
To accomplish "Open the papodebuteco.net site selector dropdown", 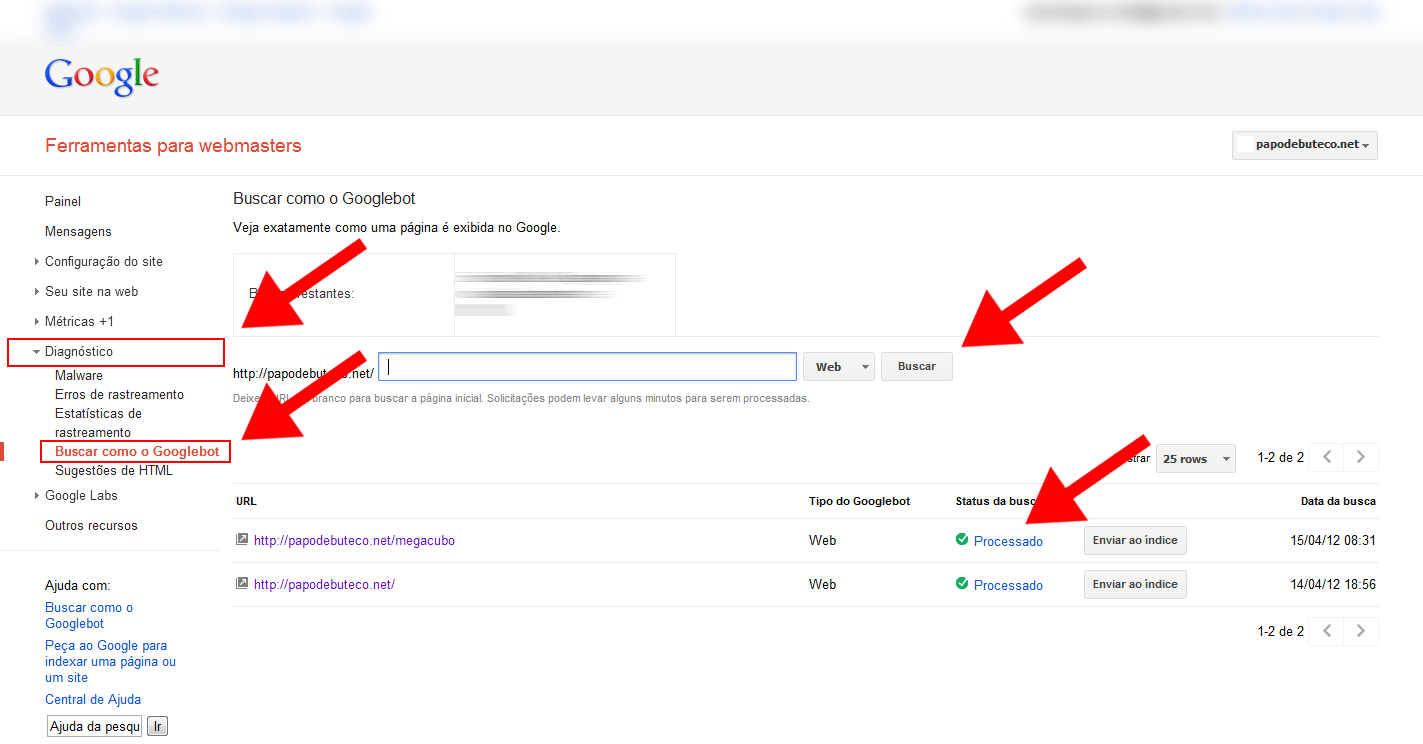I will coord(1305,144).
